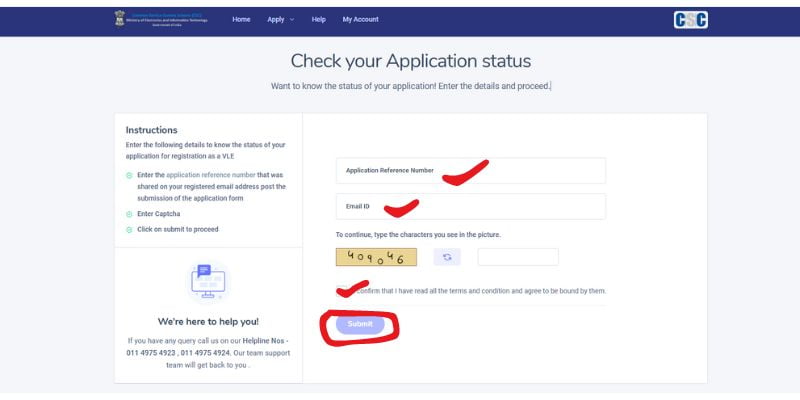Click the 'Check your Application status' heading
The width and height of the screenshot is (800, 400).
(411, 61)
